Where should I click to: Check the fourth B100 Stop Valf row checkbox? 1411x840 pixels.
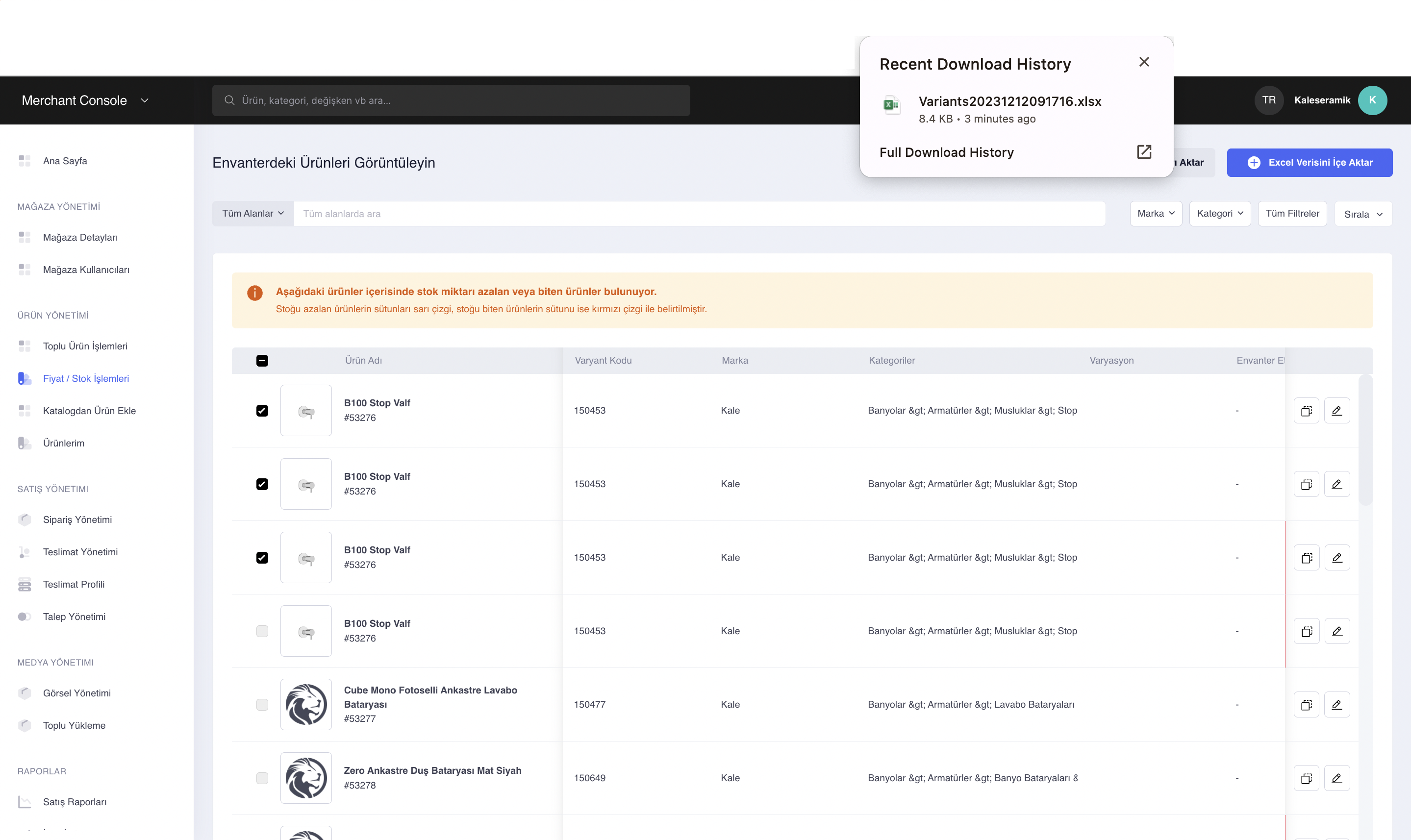pos(262,631)
